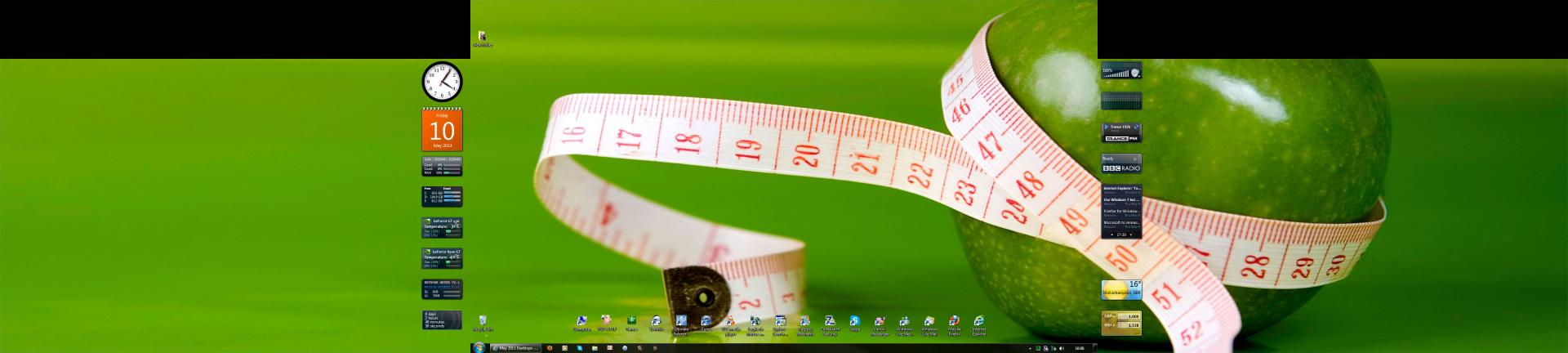Open Windows Live Mail shortcut

point(929,321)
